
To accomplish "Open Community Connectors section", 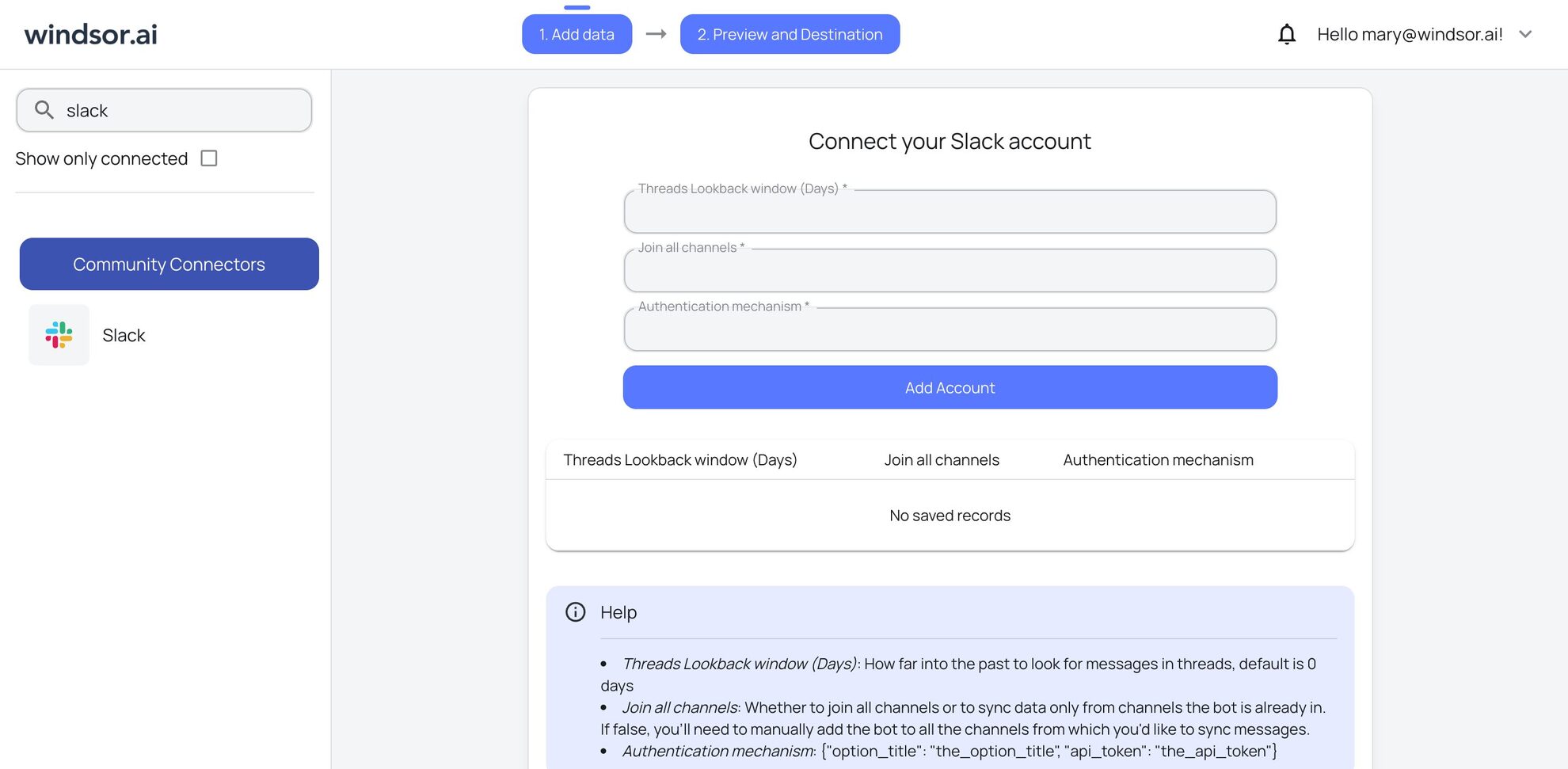I will (169, 264).
